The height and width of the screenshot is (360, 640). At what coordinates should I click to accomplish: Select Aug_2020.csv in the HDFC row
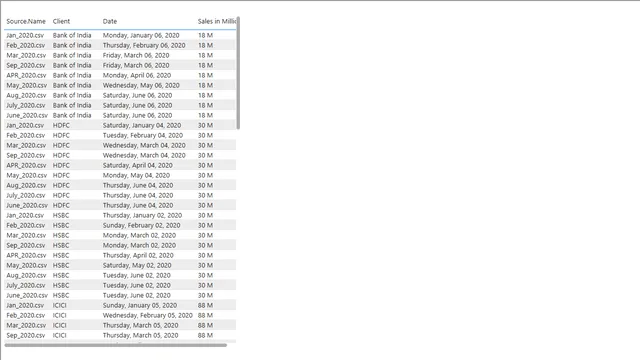coord(26,185)
